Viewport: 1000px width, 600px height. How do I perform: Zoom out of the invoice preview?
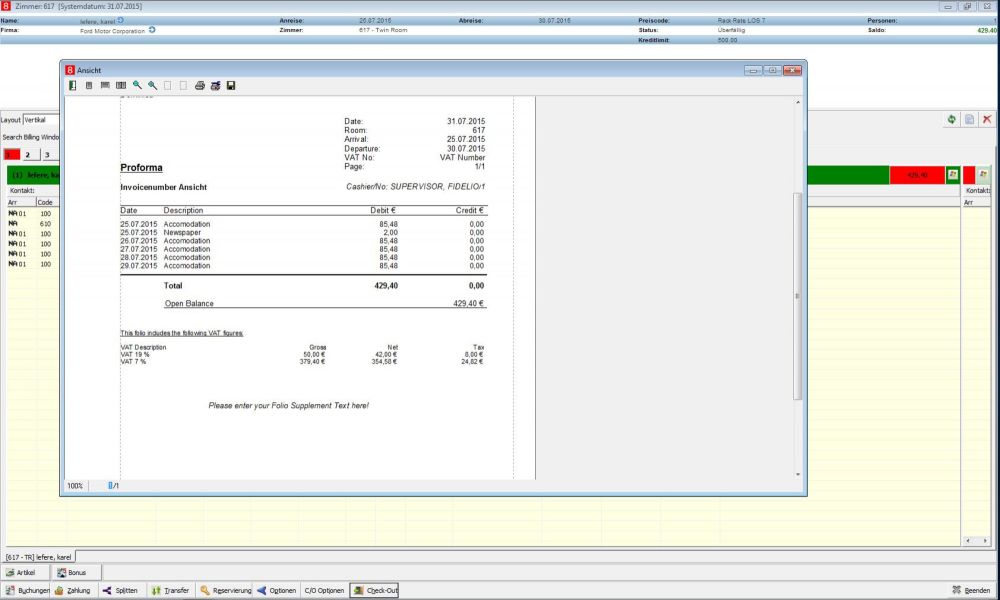click(152, 85)
